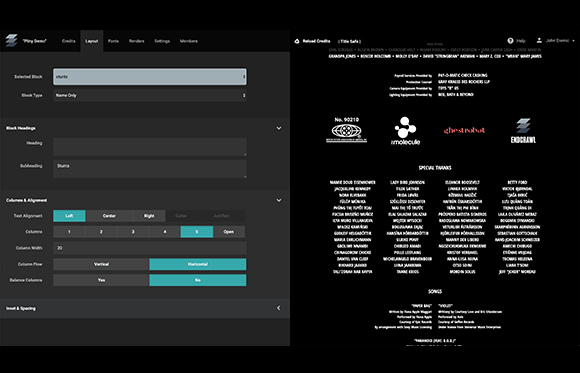Open the Members tab
This screenshot has width=580, height=373.
(189, 41)
